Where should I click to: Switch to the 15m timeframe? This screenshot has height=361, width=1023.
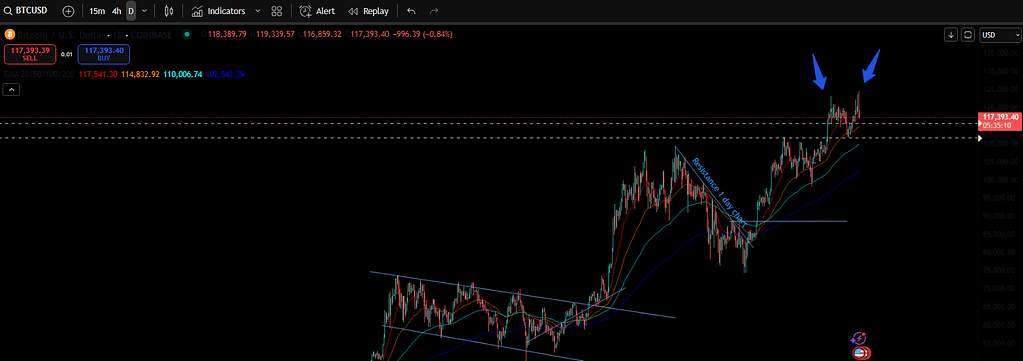point(97,11)
